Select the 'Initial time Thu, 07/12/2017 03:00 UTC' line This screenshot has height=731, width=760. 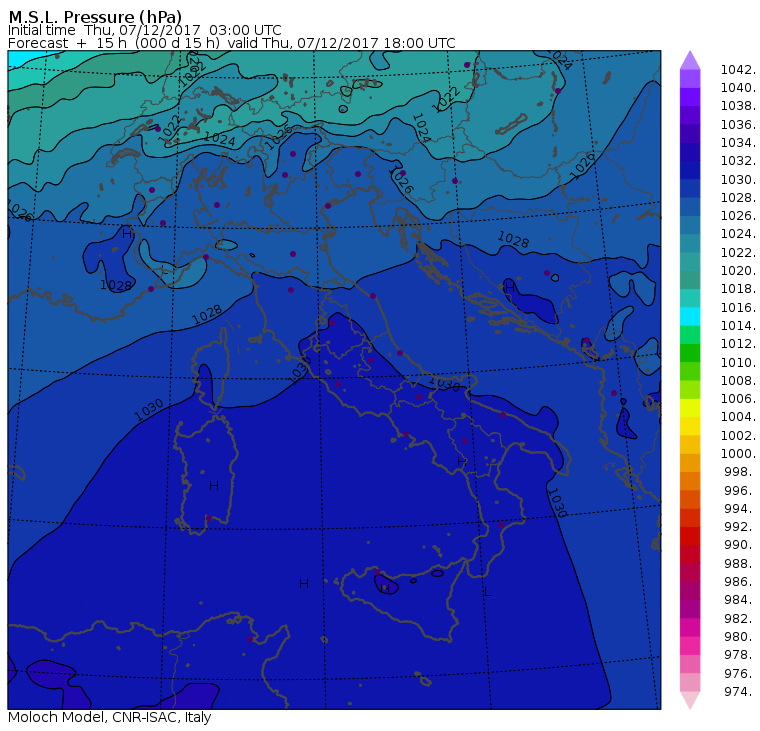[144, 30]
